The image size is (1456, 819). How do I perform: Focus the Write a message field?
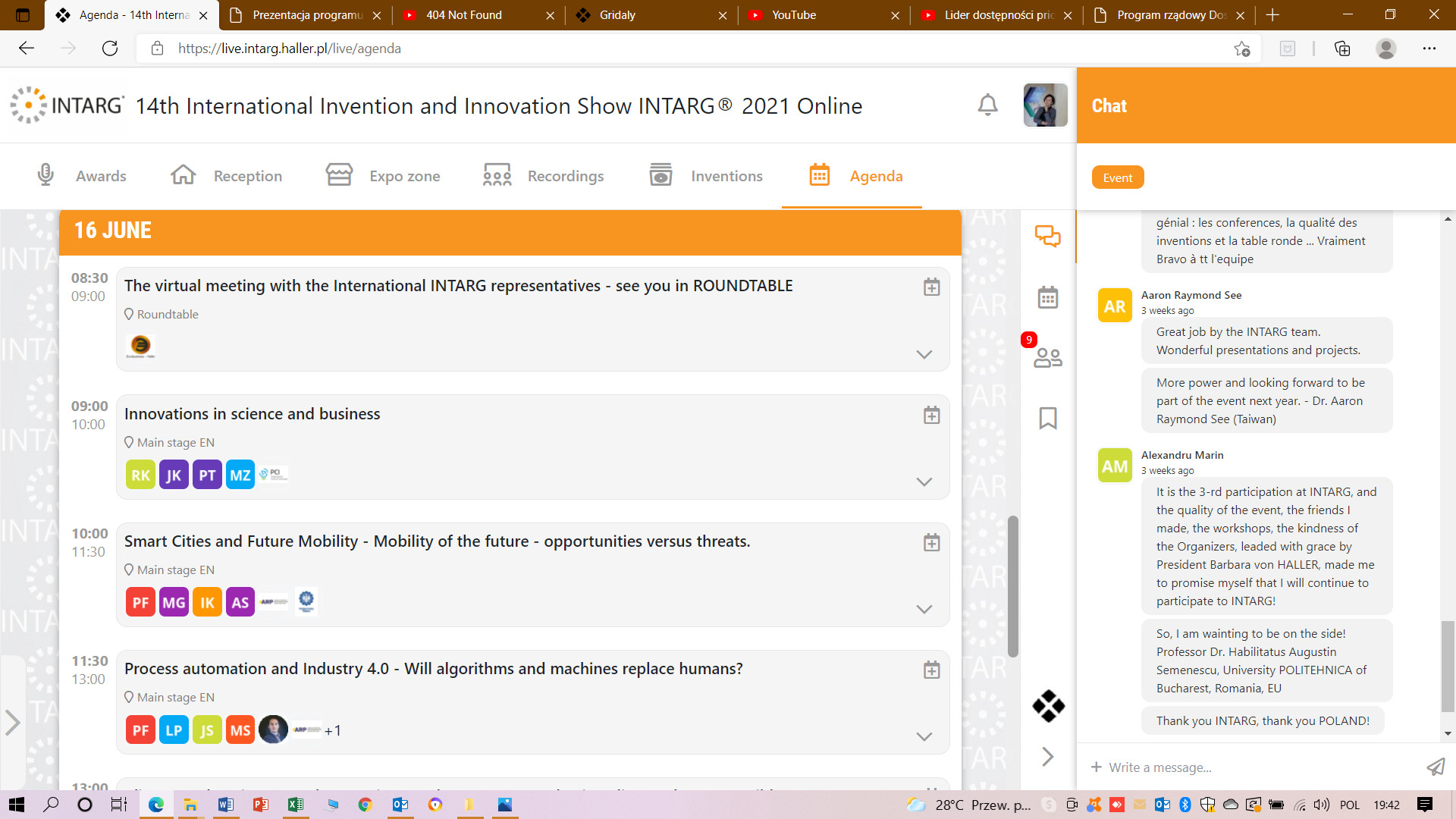tap(1259, 767)
